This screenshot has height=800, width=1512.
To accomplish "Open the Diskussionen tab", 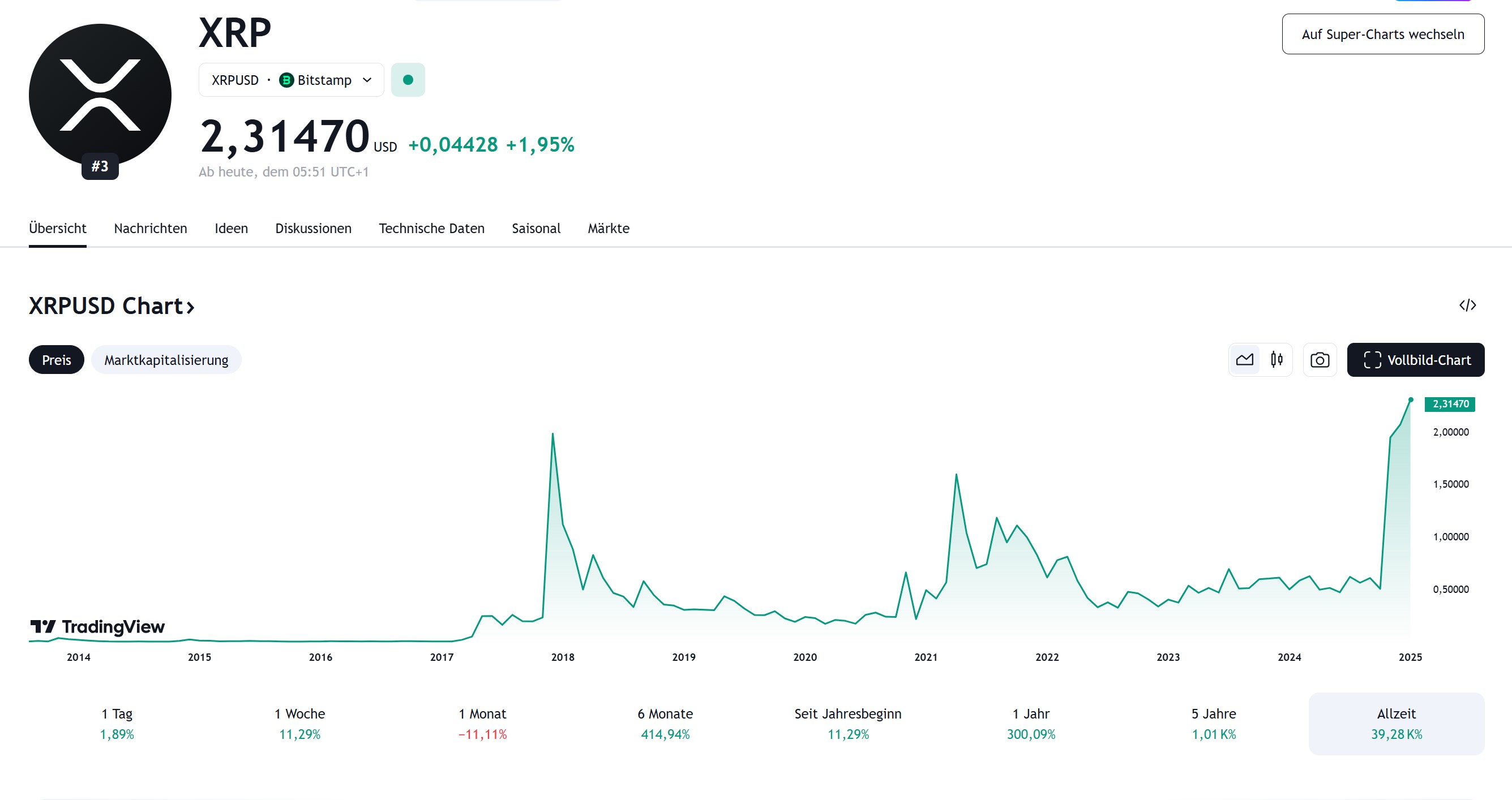I will coord(314,228).
